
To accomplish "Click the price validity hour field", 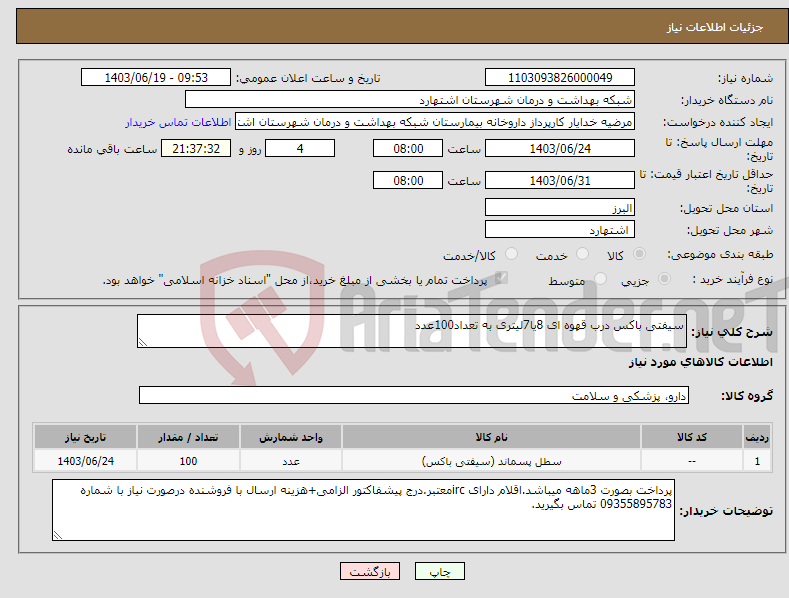I will coord(408,180).
